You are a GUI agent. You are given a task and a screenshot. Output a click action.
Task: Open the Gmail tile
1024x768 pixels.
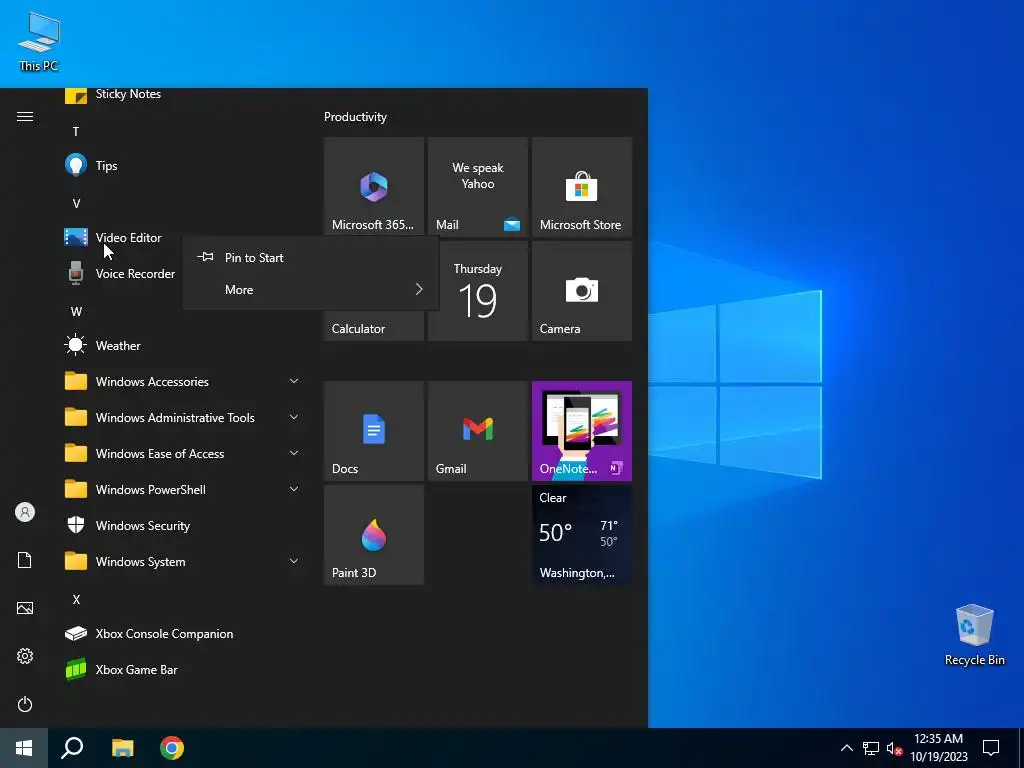(477, 431)
